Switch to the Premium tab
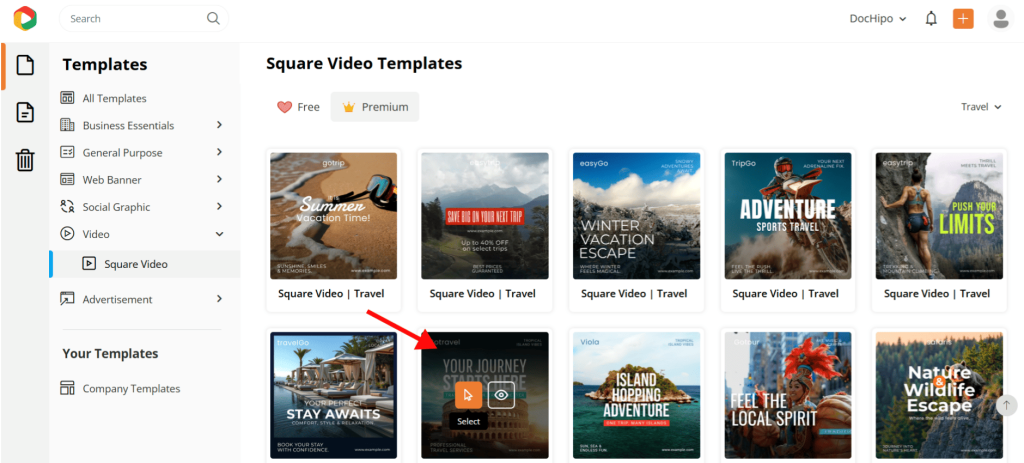This screenshot has width=1024, height=463. coord(375,107)
